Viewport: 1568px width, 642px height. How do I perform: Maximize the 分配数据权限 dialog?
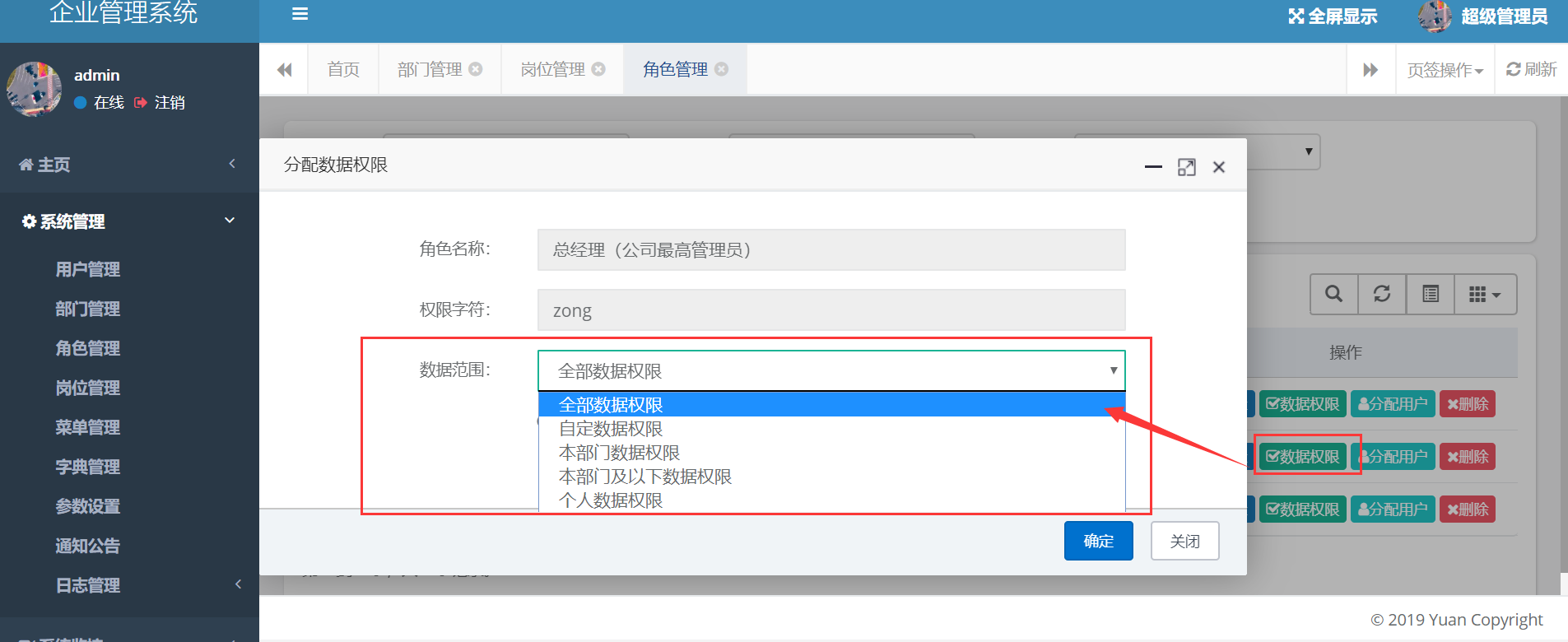[1187, 167]
